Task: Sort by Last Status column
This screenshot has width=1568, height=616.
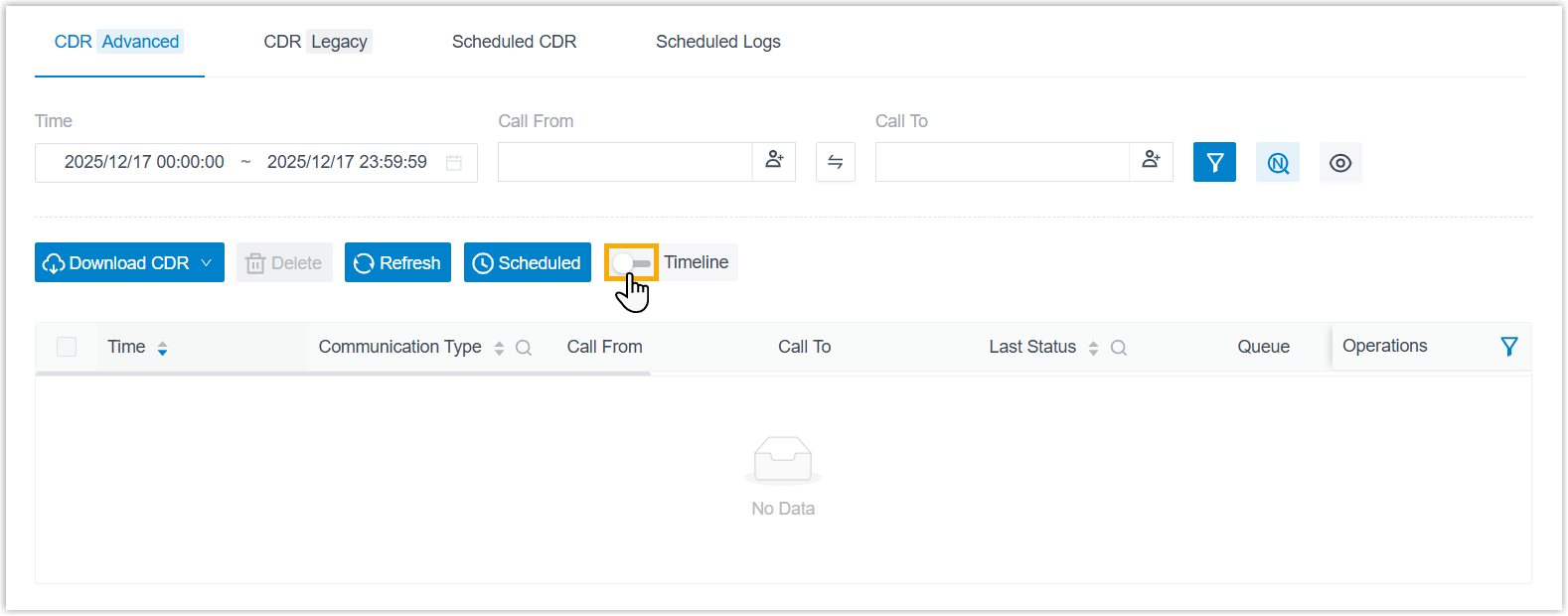Action: pyautogui.click(x=1093, y=348)
